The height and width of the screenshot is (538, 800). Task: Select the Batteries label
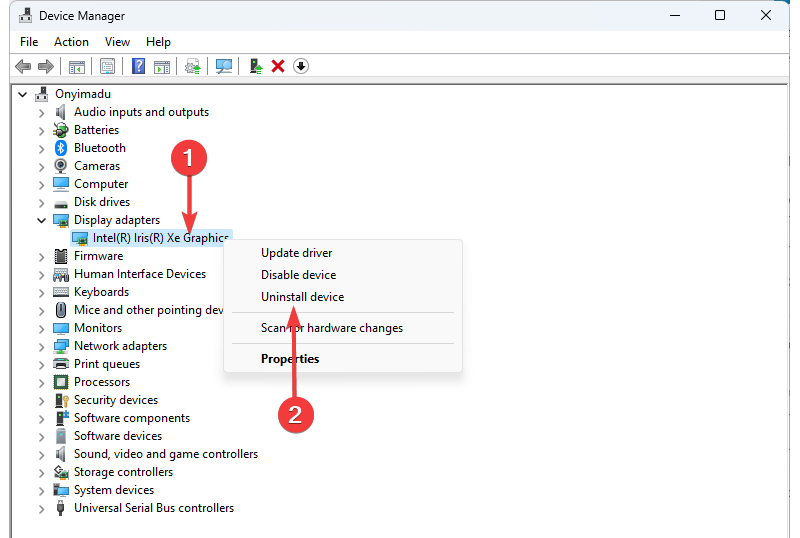click(96, 130)
